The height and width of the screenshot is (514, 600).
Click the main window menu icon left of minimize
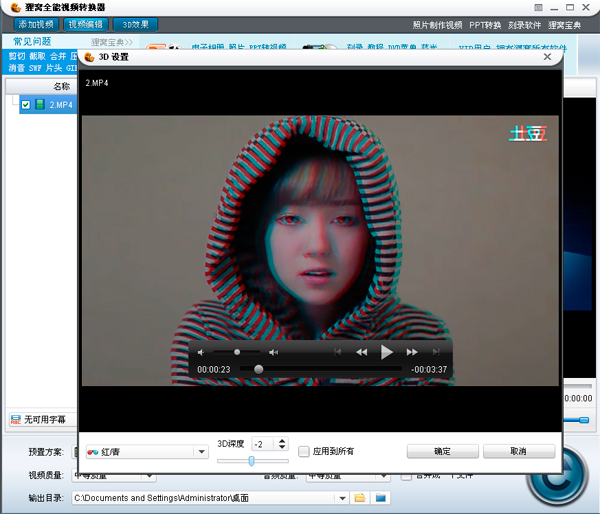tap(538, 7)
